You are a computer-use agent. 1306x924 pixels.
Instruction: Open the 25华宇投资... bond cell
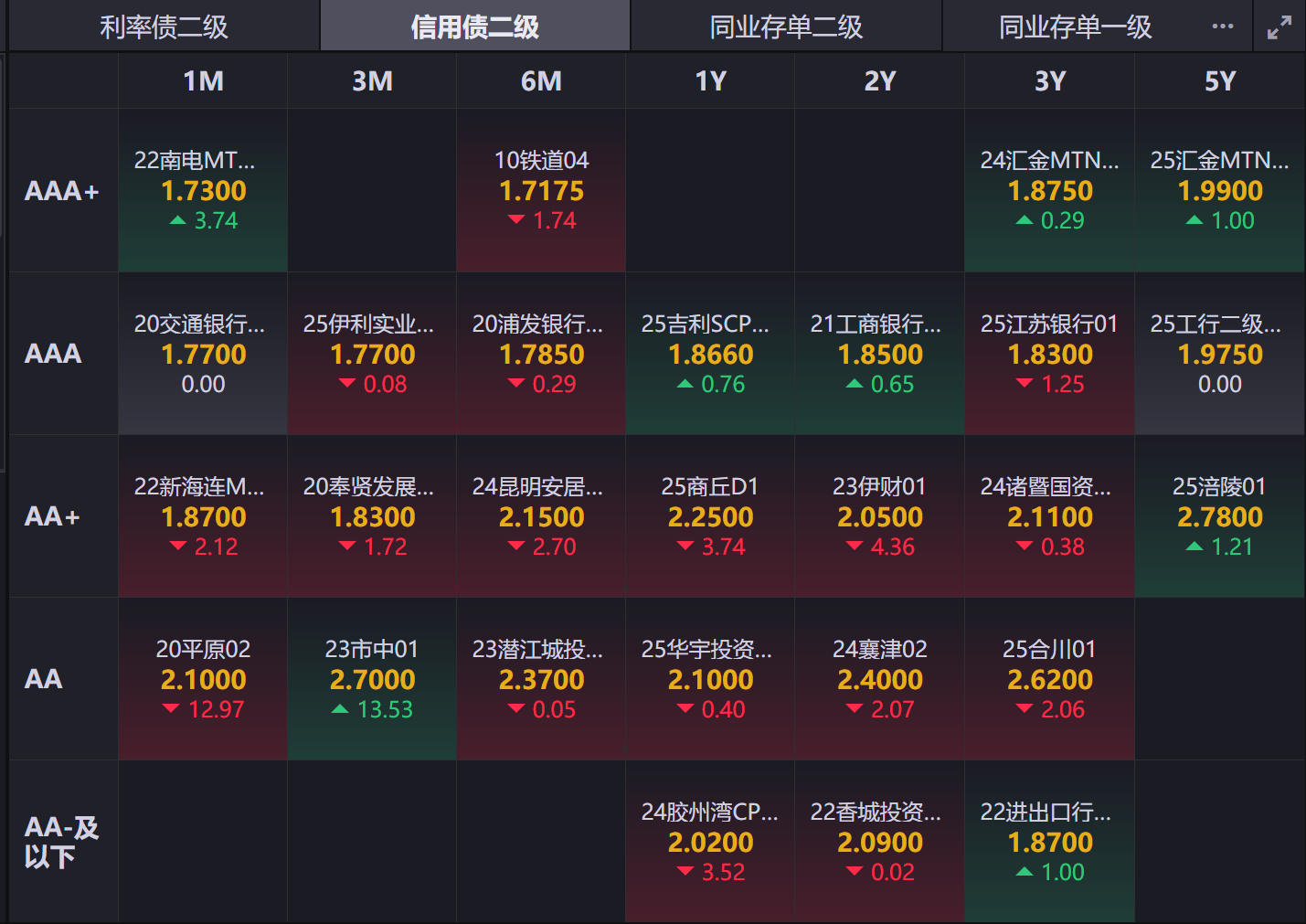click(x=710, y=679)
